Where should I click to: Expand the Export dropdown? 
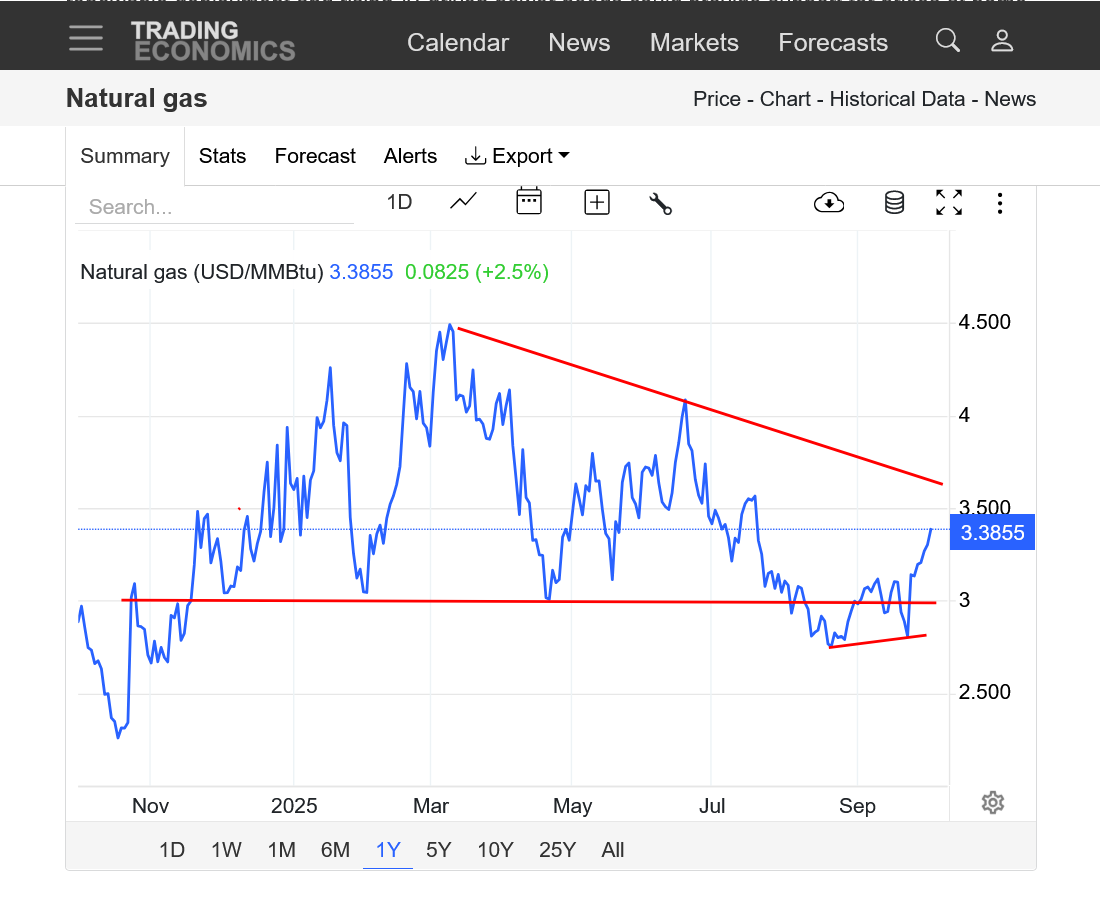click(517, 156)
